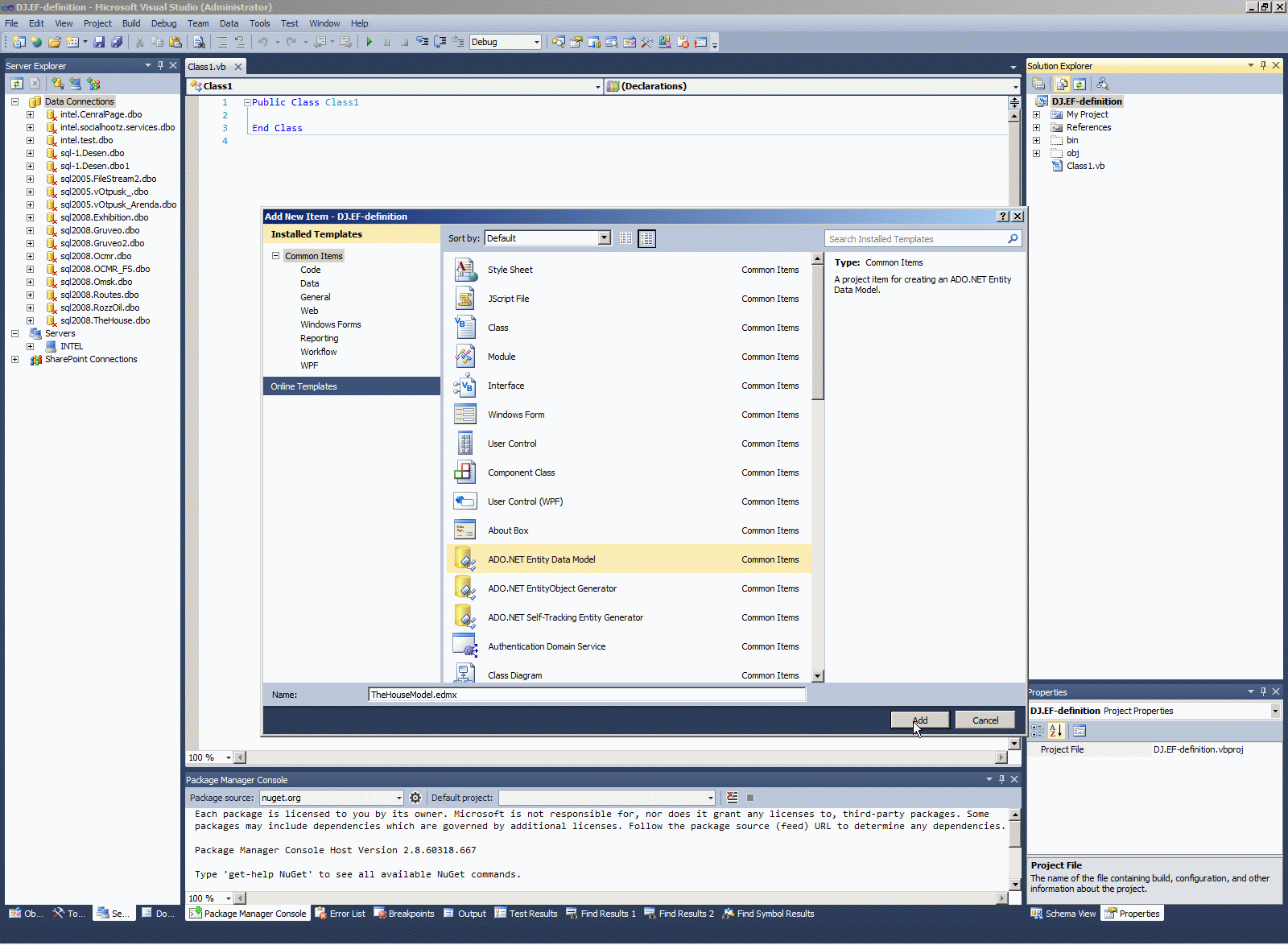This screenshot has height=945, width=1288.
Task: Collapse the Servers node in Server Explorer
Action: (14, 333)
